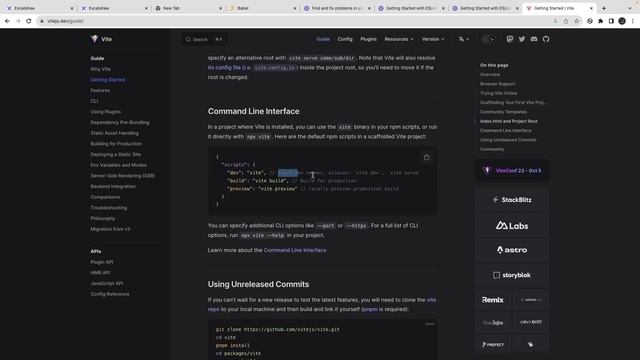Bookmark this page with star icon
Screen dimensions: 640x360
click(x=576, y=21)
